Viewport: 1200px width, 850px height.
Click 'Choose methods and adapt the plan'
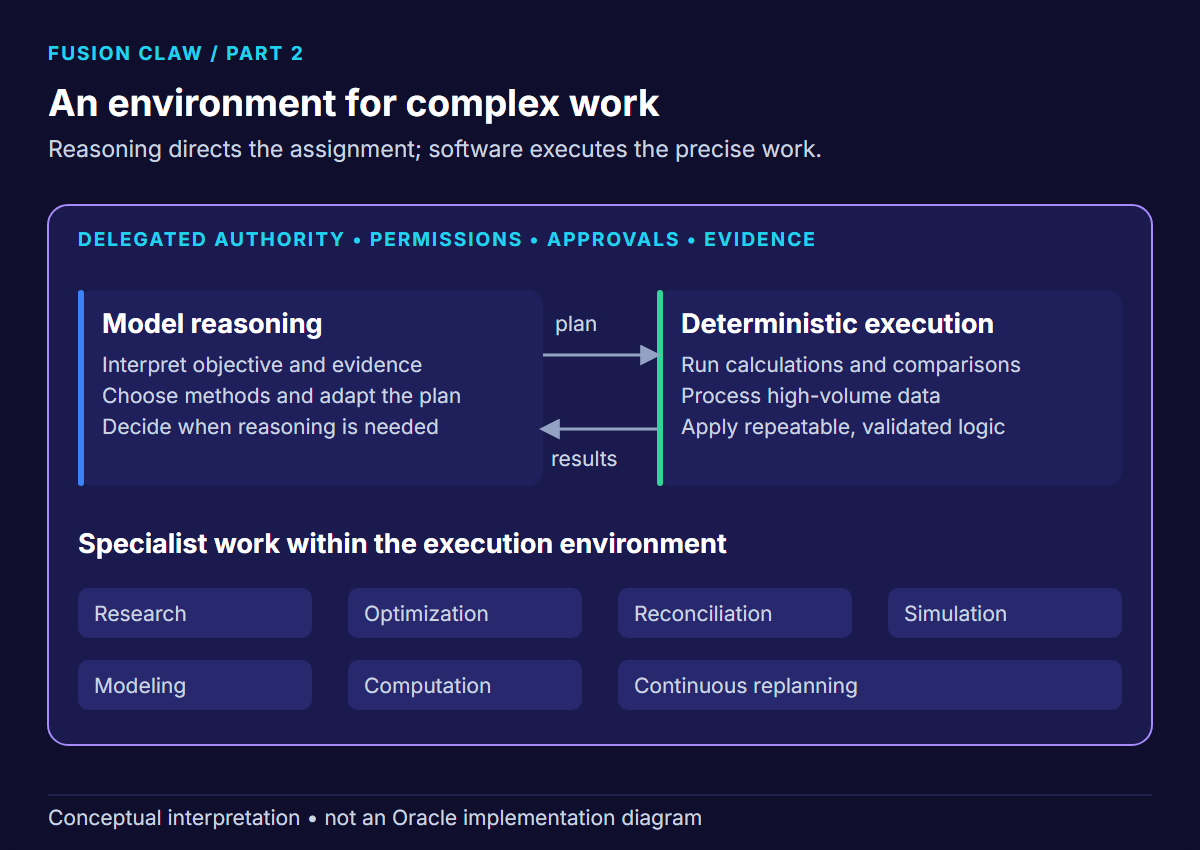pyautogui.click(x=281, y=396)
